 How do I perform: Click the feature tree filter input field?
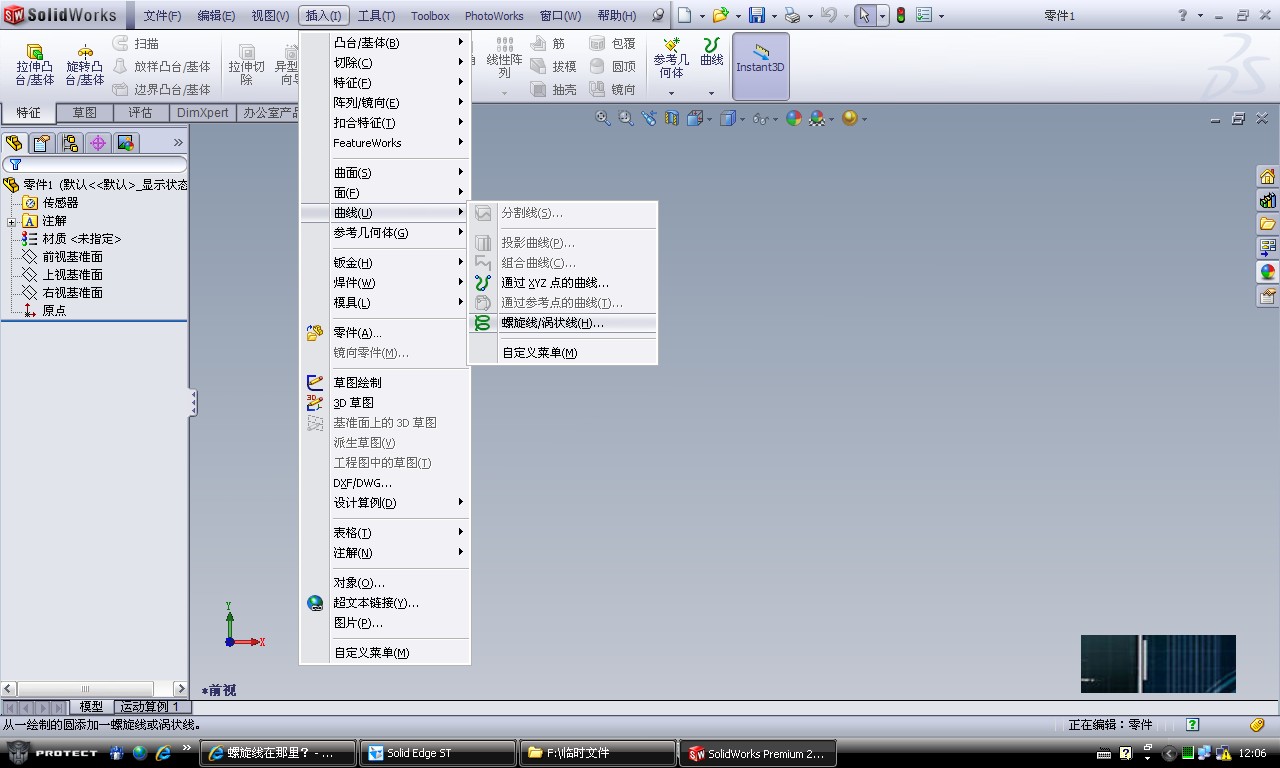click(x=94, y=164)
